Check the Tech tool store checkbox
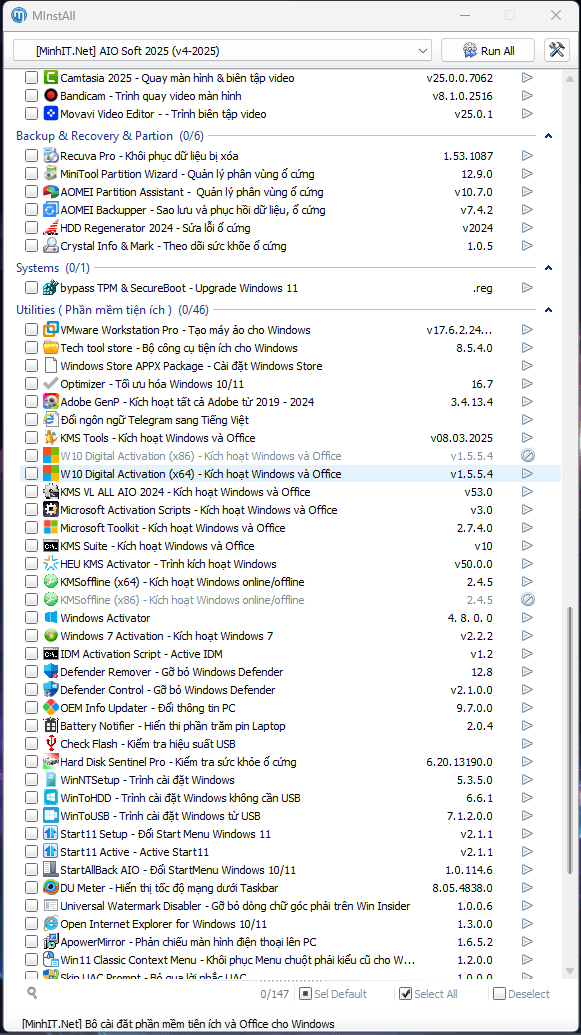Image resolution: width=581 pixels, height=1035 pixels. [x=31, y=348]
